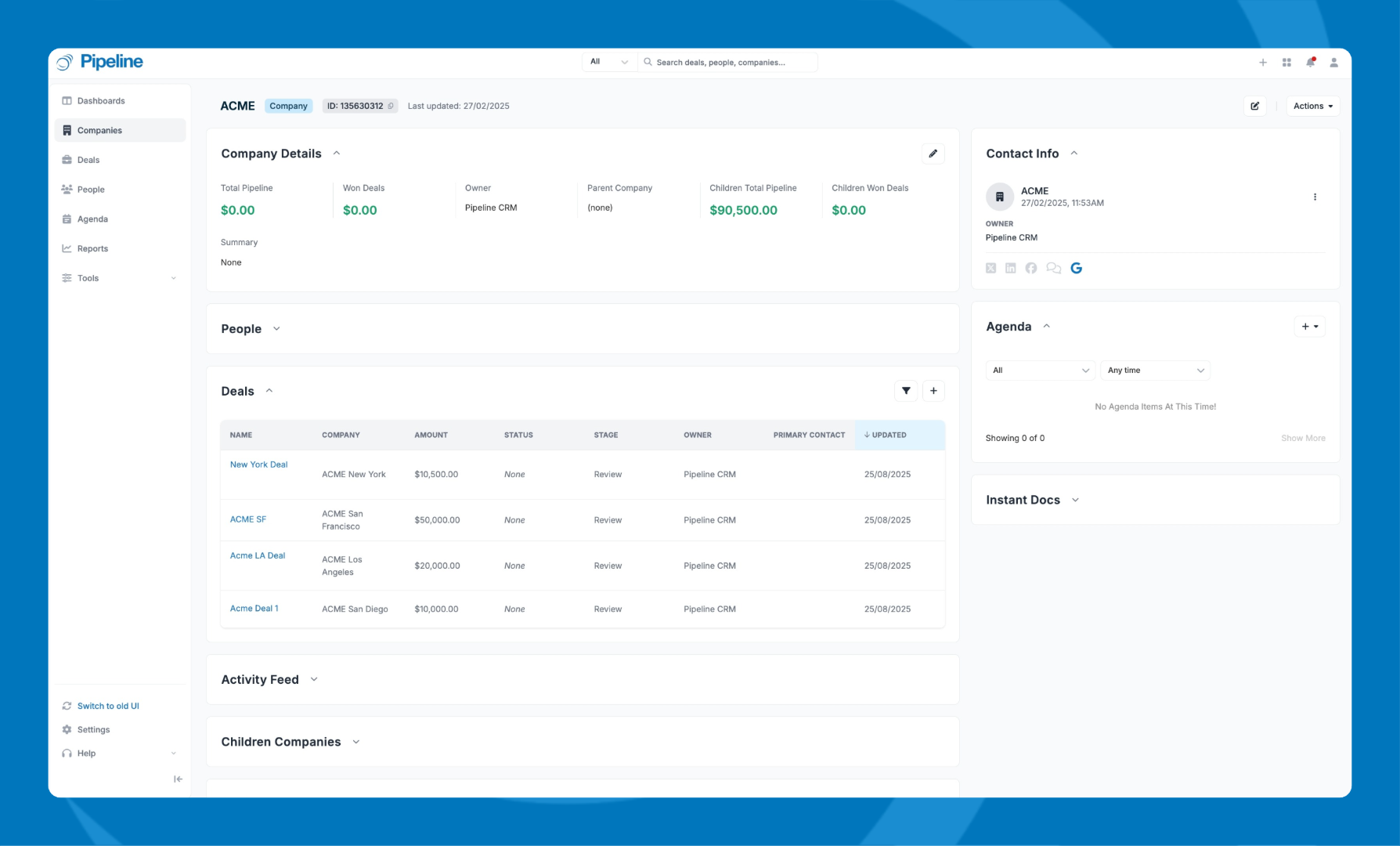Click the Company tag badge
This screenshot has width=1400, height=846.
click(x=288, y=107)
